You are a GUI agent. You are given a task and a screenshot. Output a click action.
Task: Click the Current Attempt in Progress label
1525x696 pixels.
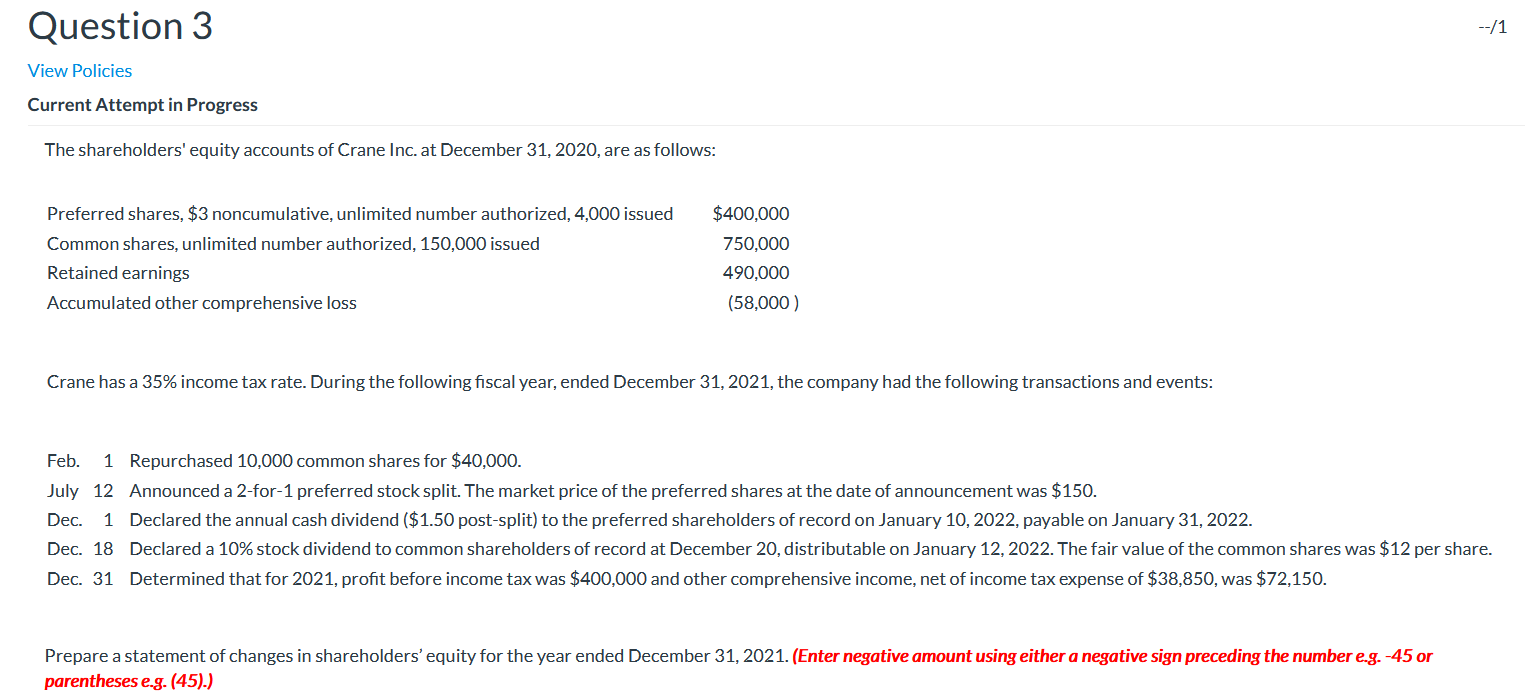[142, 104]
